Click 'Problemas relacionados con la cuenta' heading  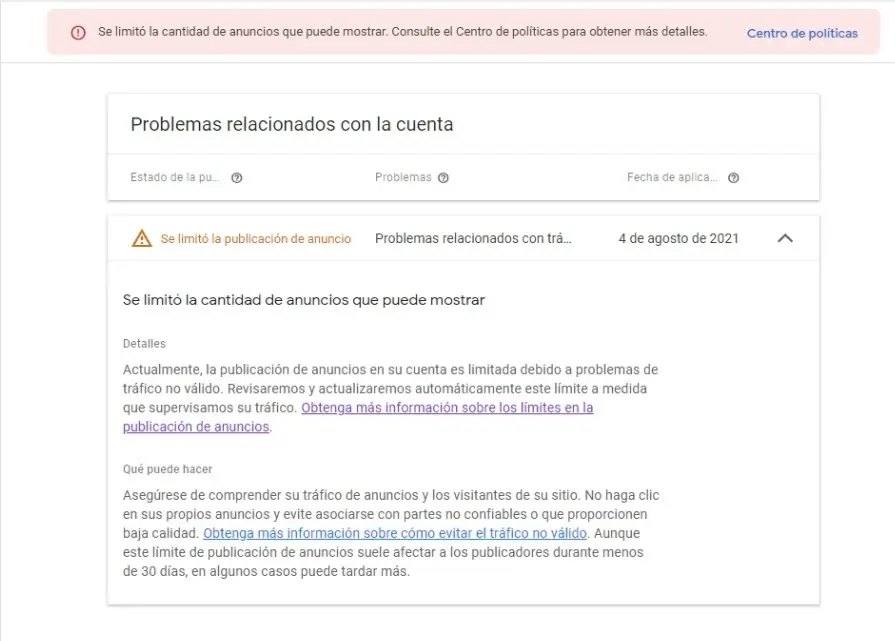coord(292,124)
